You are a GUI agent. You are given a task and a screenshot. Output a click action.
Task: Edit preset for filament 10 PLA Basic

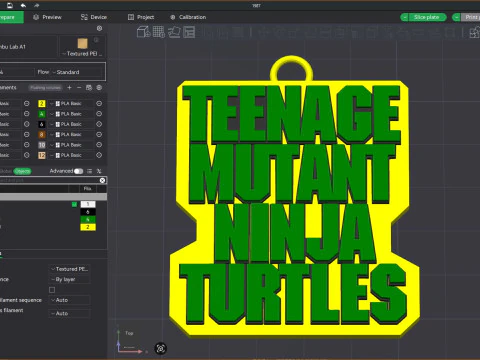point(99,145)
